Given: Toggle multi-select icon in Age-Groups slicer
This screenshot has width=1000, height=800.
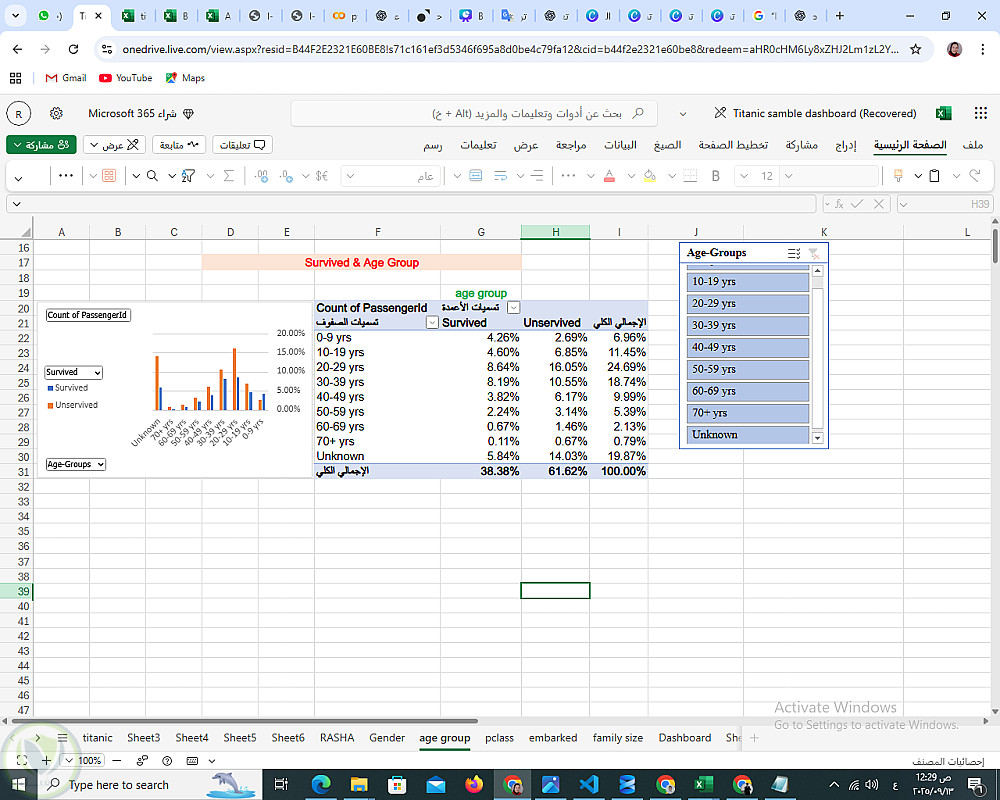Looking at the screenshot, I should coord(793,253).
